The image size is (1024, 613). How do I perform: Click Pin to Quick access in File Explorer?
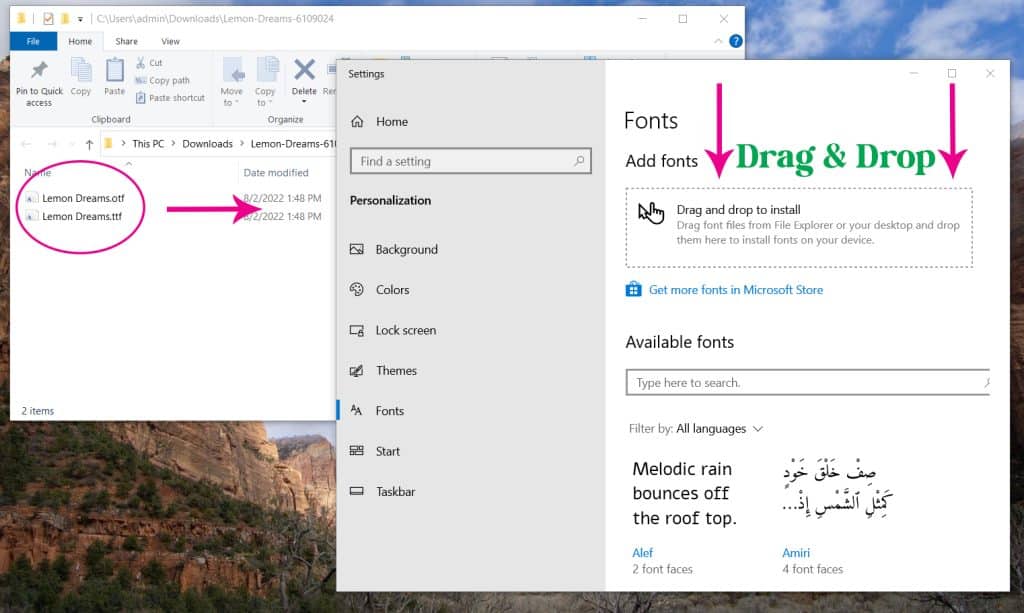[39, 84]
